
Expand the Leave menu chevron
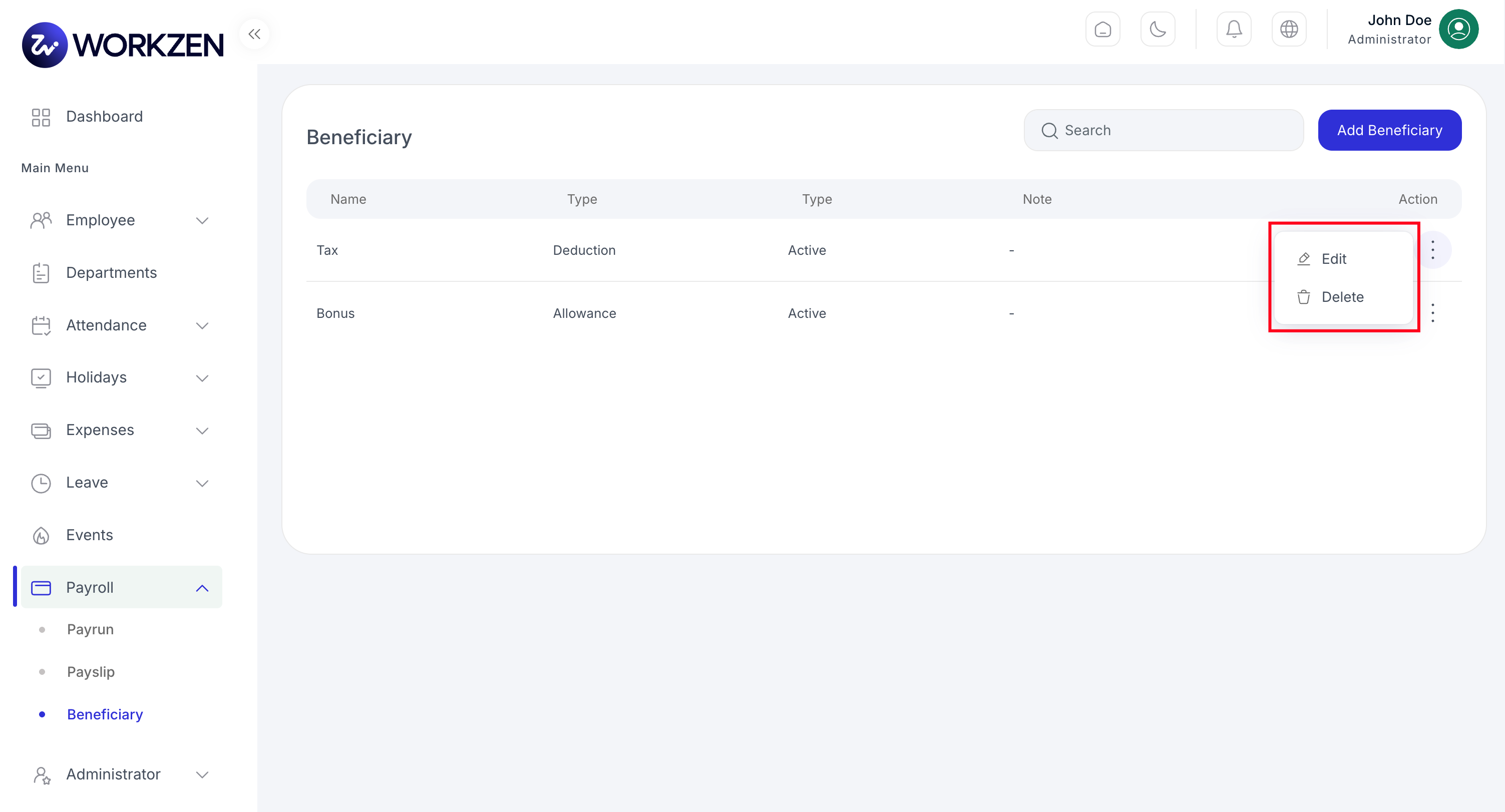click(202, 484)
